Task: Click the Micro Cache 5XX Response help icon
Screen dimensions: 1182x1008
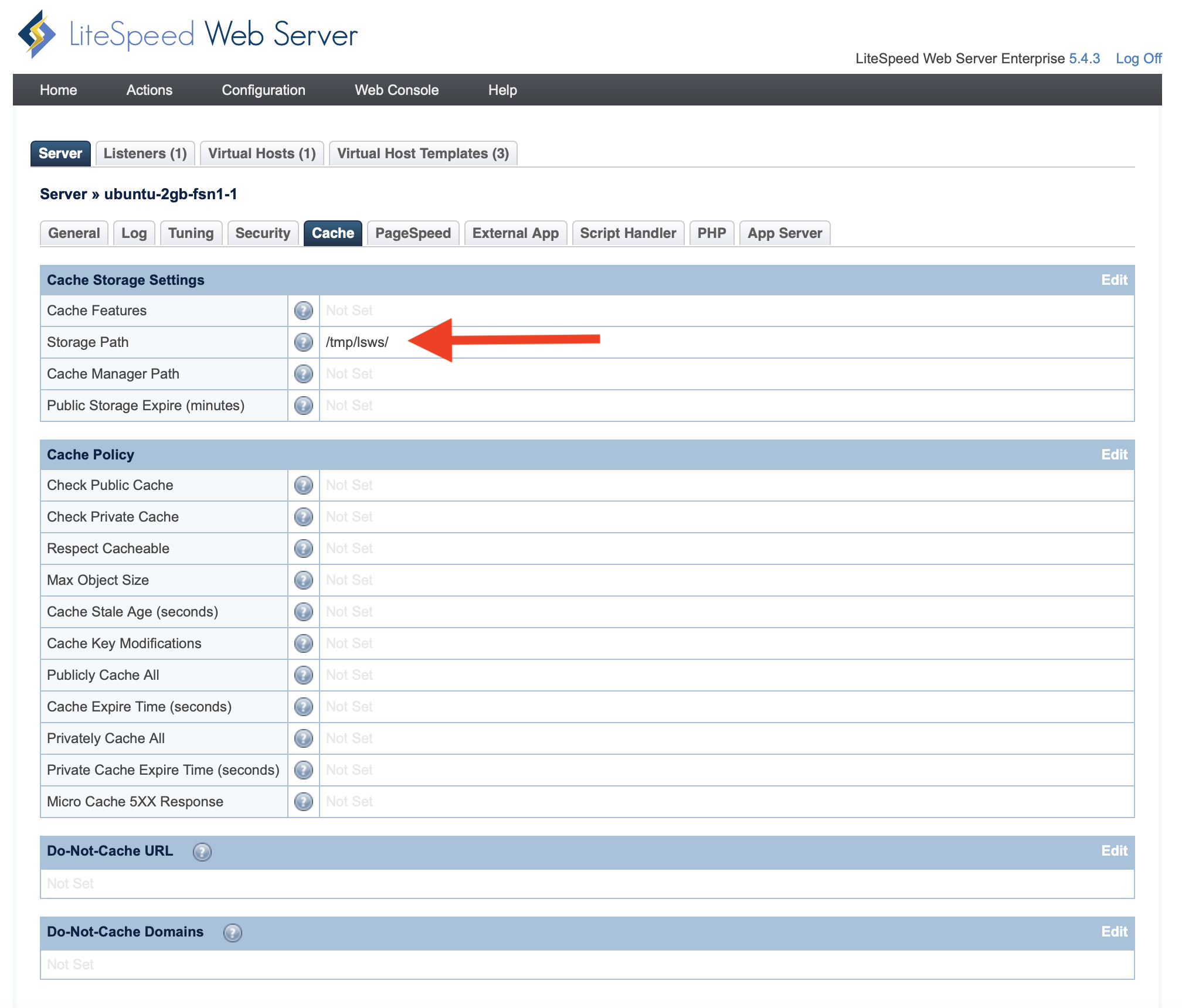Action: tap(303, 801)
